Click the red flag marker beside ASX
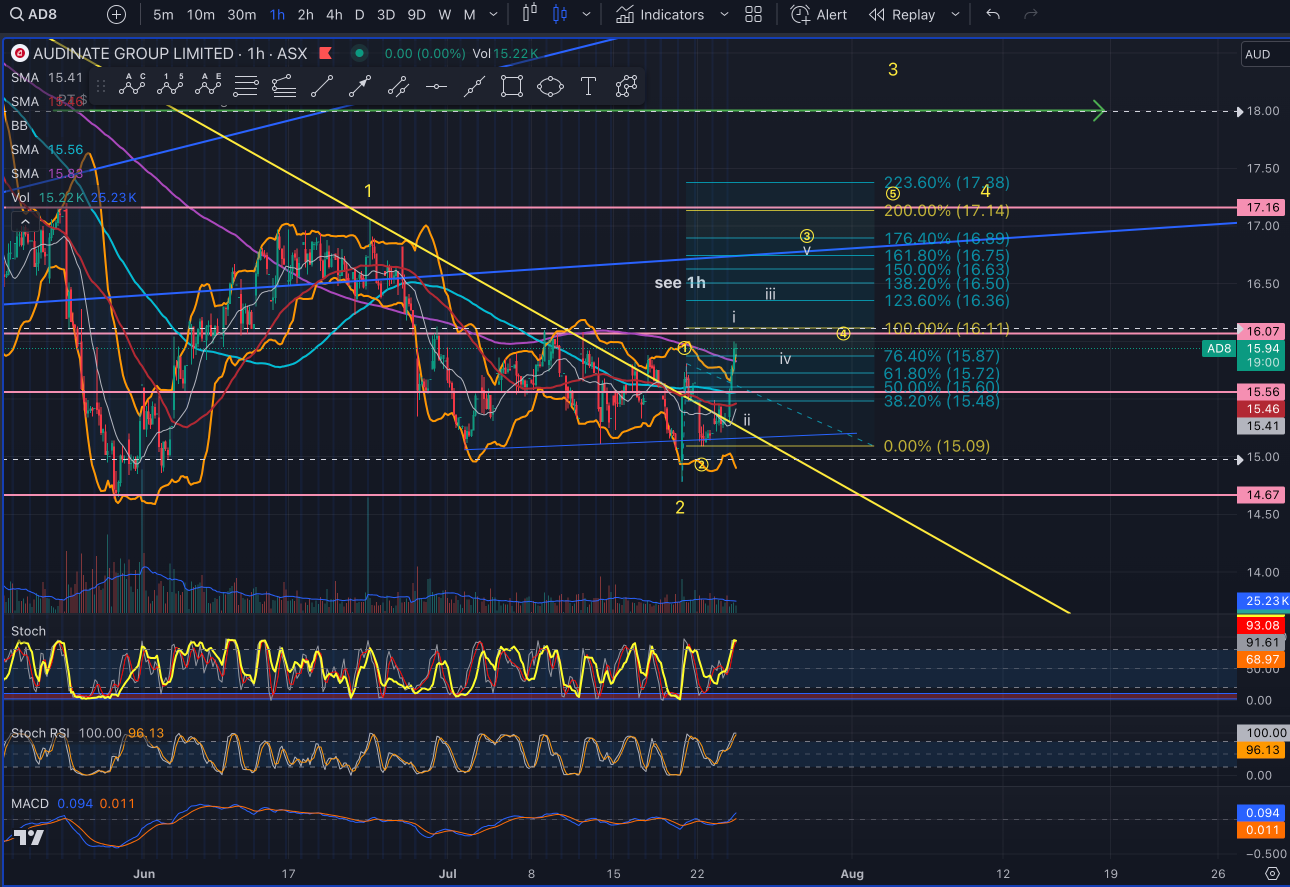 point(324,54)
